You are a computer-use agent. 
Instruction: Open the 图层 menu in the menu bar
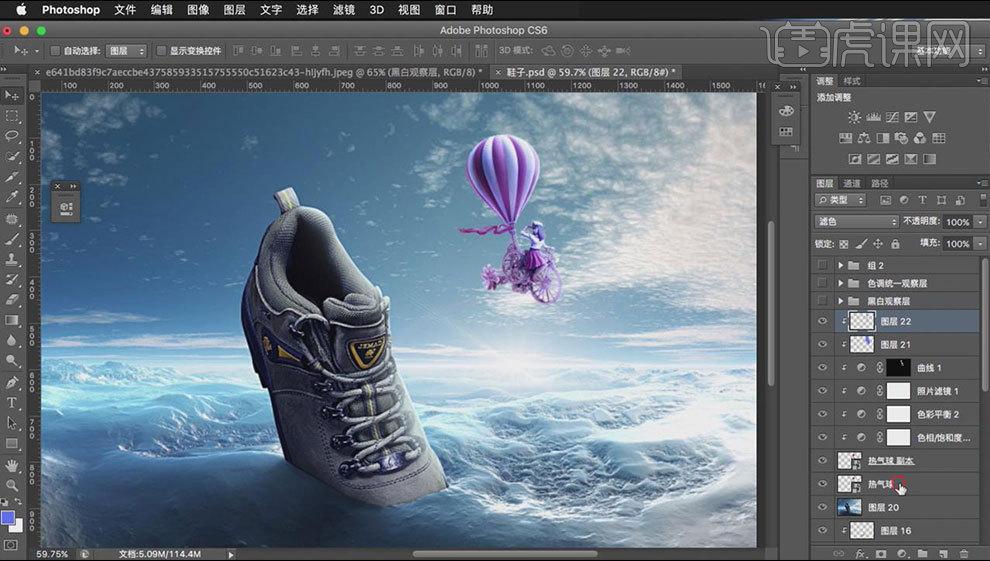[234, 9]
